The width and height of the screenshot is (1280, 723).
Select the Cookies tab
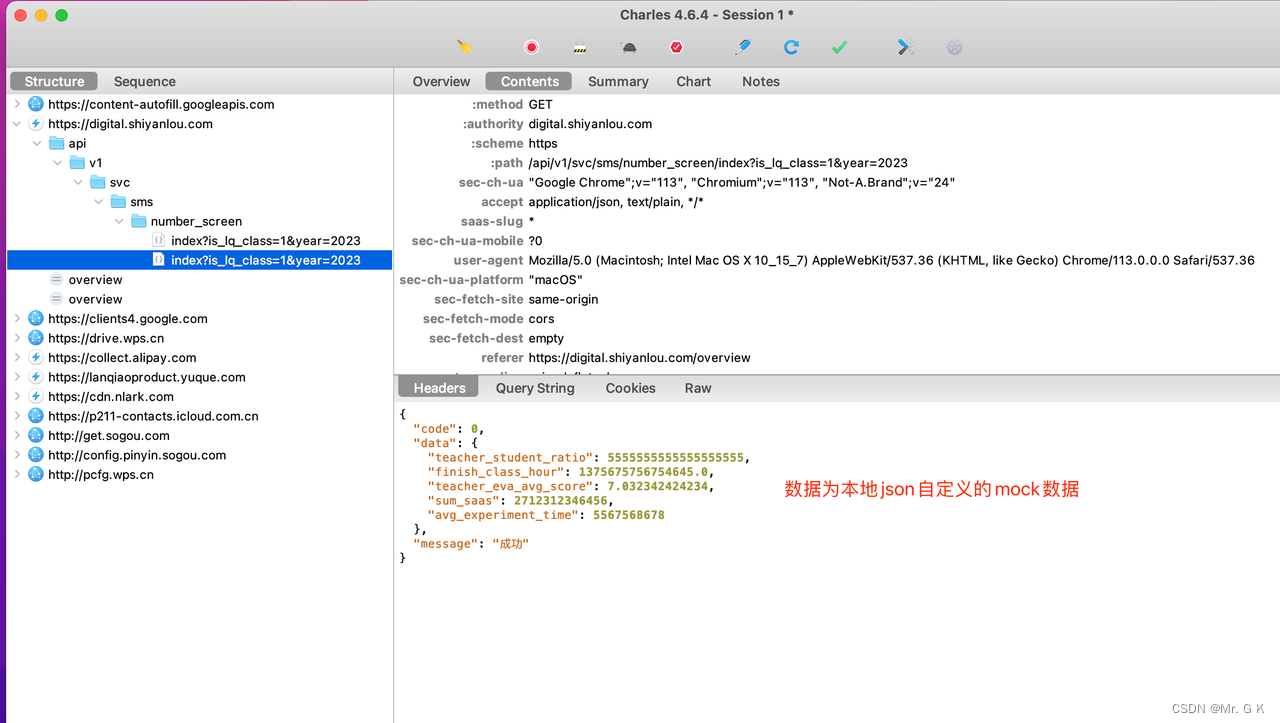[x=630, y=388]
